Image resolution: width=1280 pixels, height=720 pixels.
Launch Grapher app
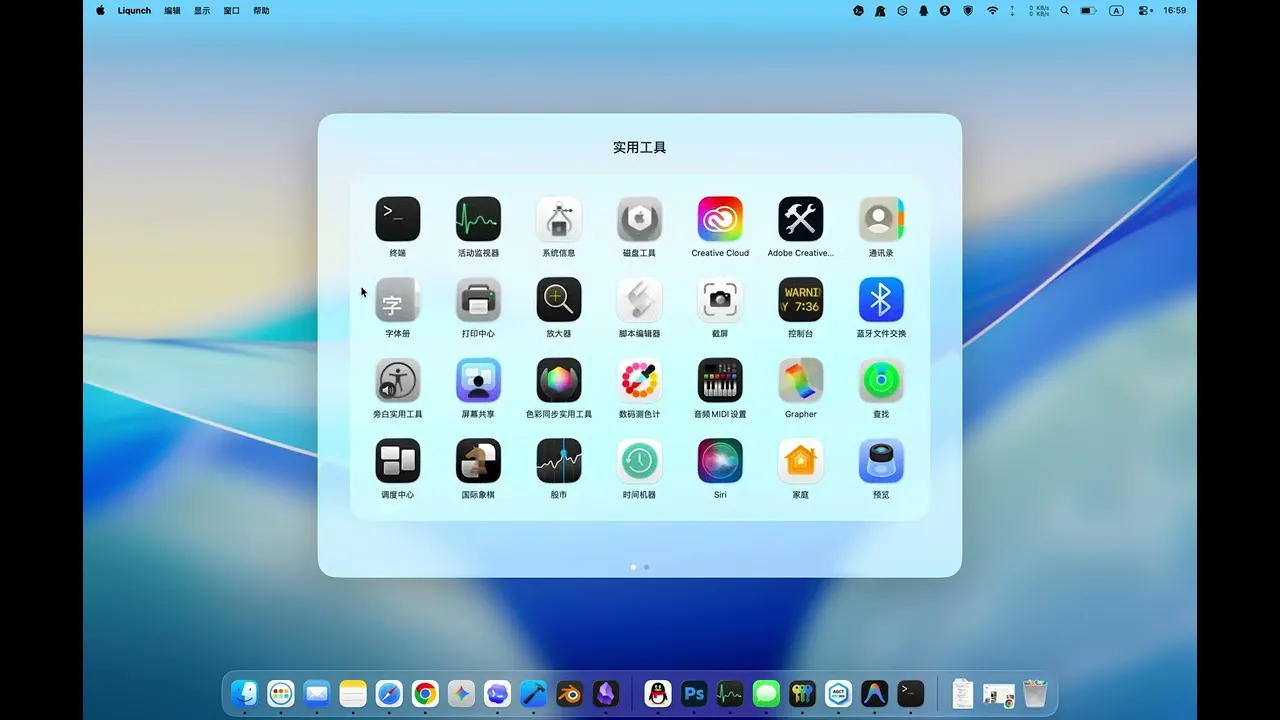point(801,380)
